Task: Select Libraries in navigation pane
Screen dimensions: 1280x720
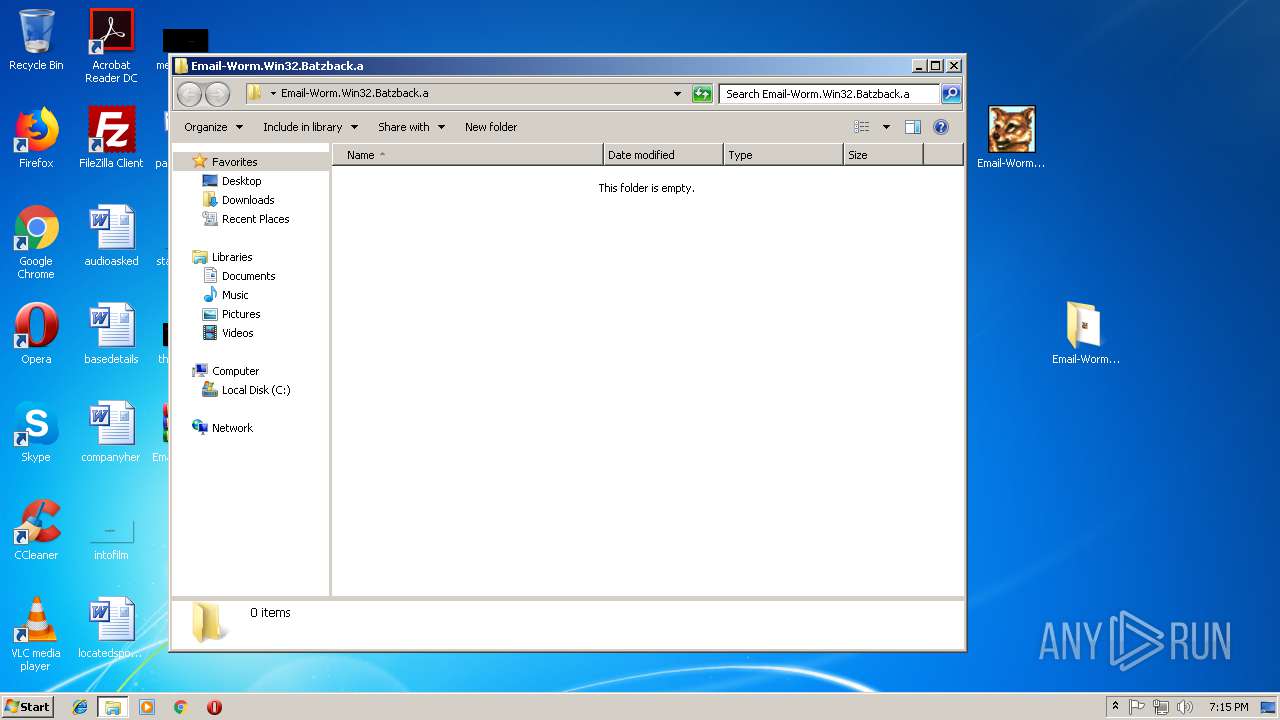Action: [x=232, y=257]
